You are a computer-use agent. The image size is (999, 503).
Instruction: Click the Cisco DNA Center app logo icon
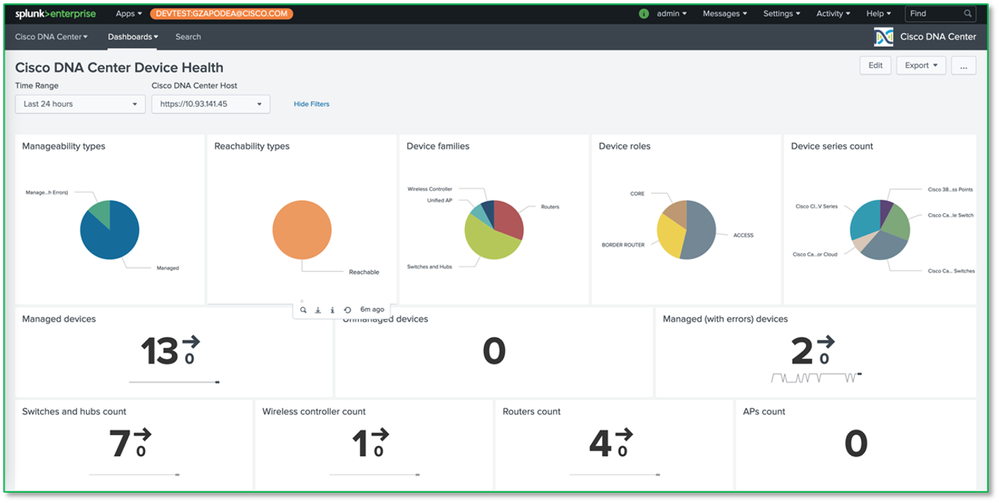click(884, 37)
